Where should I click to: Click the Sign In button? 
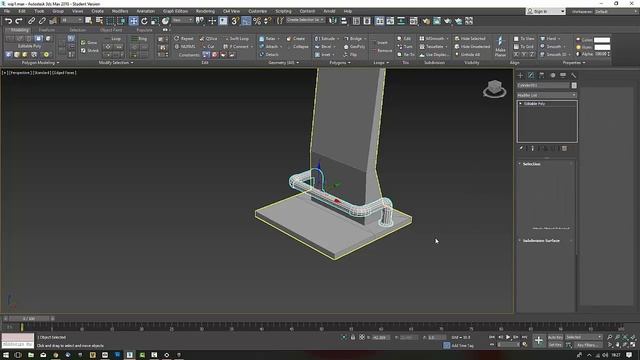tap(545, 11)
